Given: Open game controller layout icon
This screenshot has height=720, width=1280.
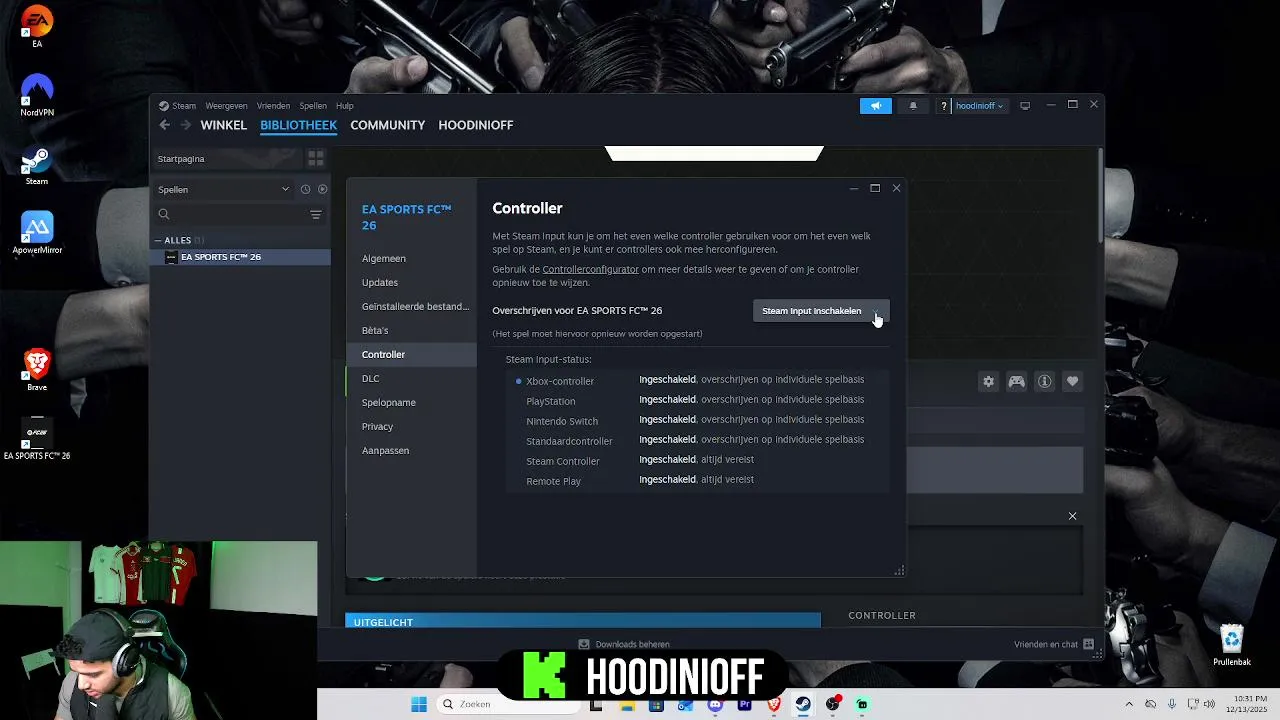Looking at the screenshot, I should [1016, 381].
